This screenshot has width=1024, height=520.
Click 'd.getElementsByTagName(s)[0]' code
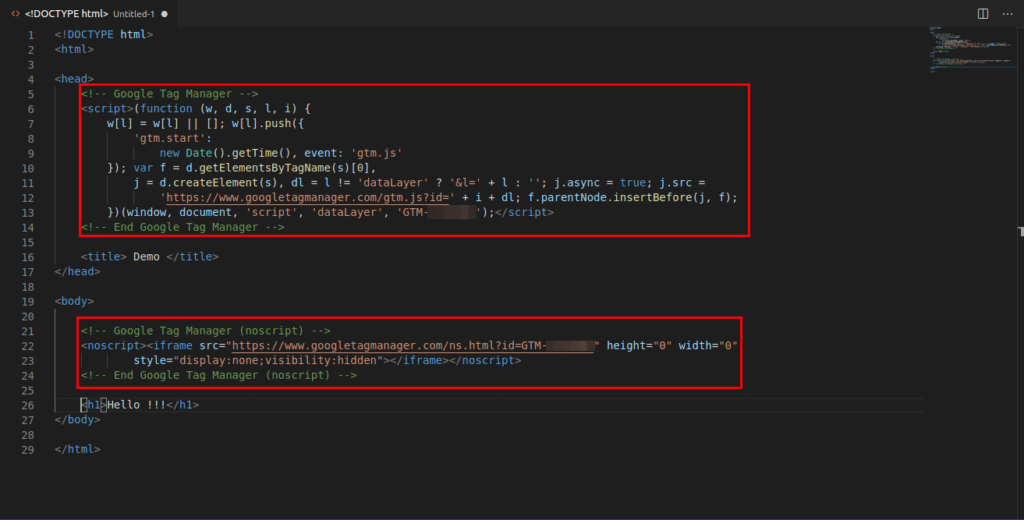(278, 168)
